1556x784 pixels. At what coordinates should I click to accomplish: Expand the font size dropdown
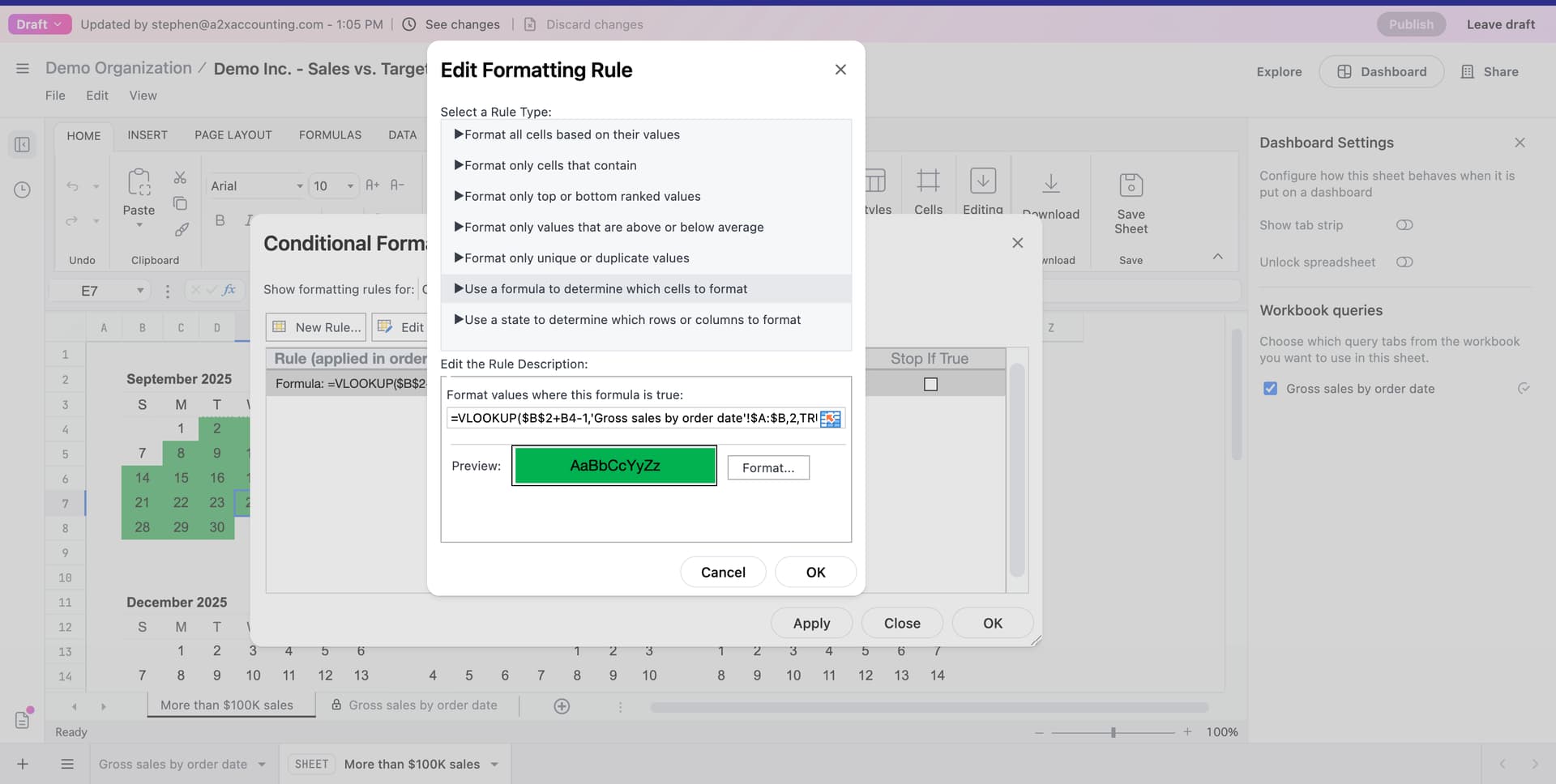click(x=350, y=186)
